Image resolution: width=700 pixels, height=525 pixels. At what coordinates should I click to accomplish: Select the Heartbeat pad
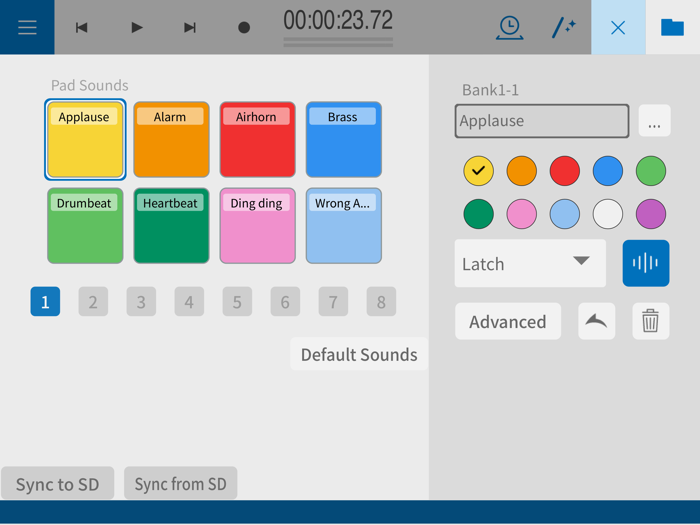tap(171, 225)
